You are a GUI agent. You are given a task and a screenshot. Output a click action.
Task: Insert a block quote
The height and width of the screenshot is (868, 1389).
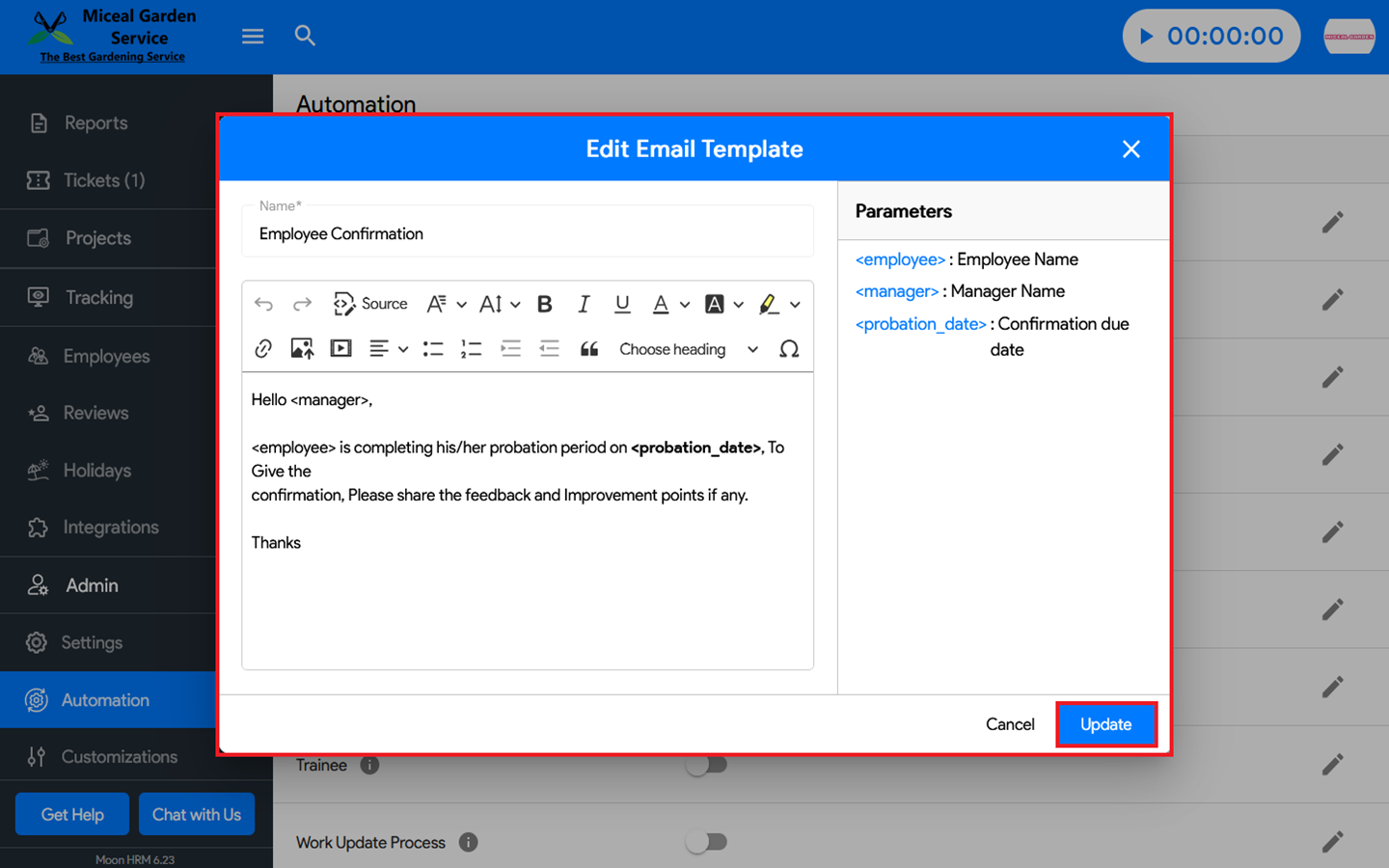tap(588, 349)
